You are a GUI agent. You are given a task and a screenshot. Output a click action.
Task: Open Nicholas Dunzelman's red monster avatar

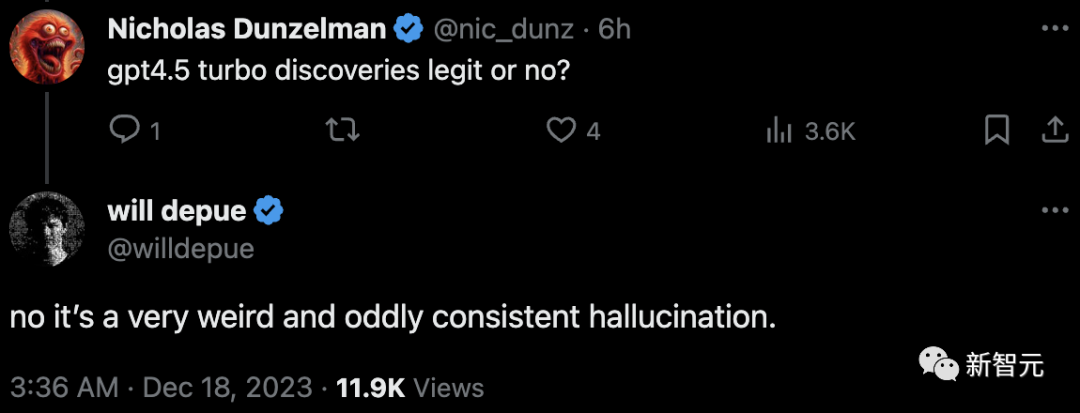point(47,47)
